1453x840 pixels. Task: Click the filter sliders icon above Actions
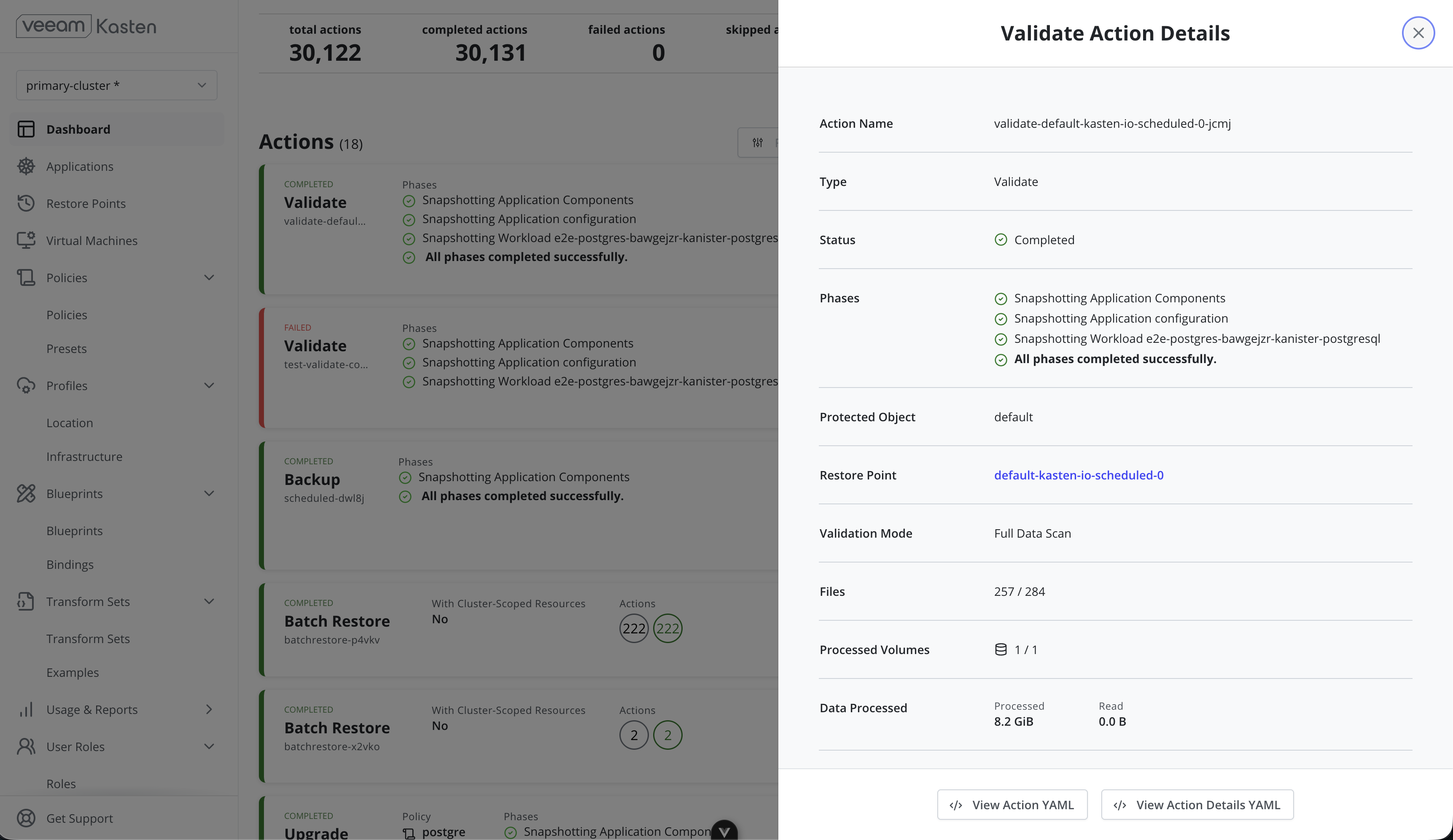(x=758, y=143)
